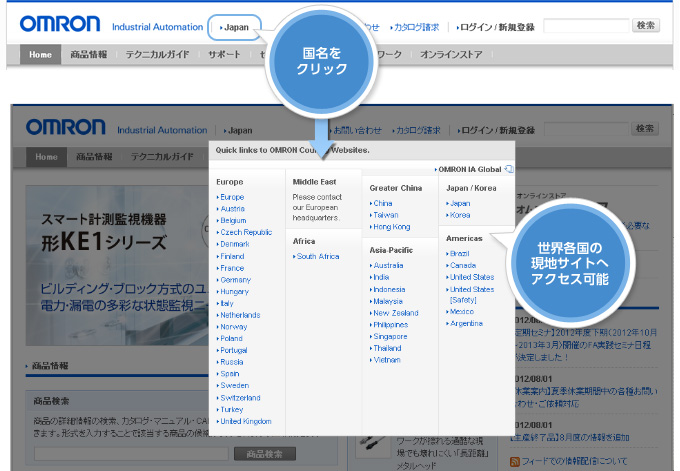Go to the Italy country site
This screenshot has height=471, width=680.
point(225,303)
